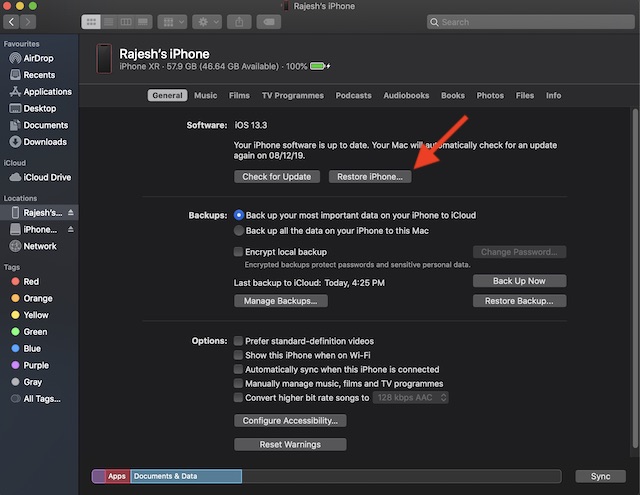Click the Edit Tags toolbar icon

pyautogui.click(x=269, y=22)
